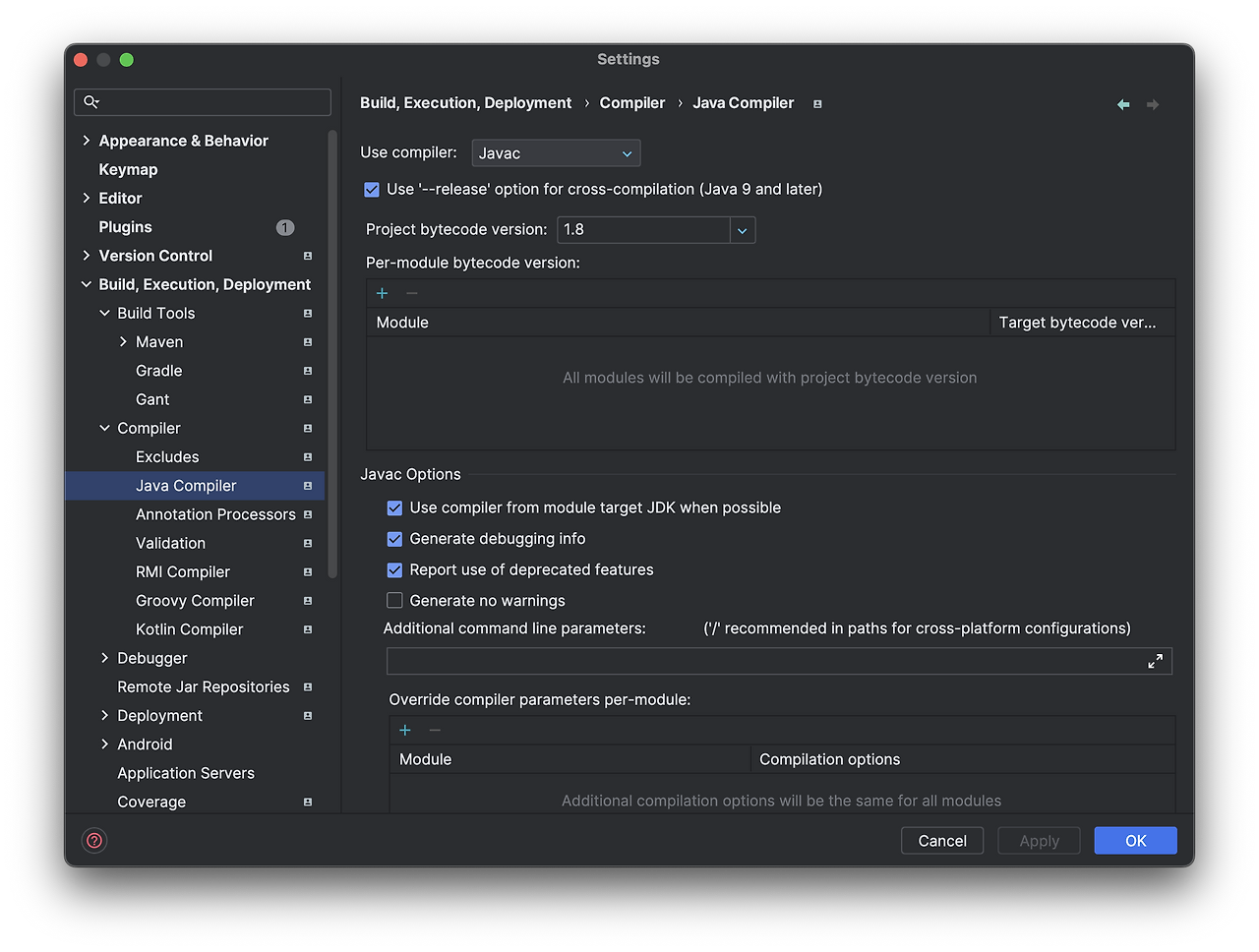Uncheck Use '--release' option for cross-compilation
Screen dimensions: 1259x952
[371, 189]
